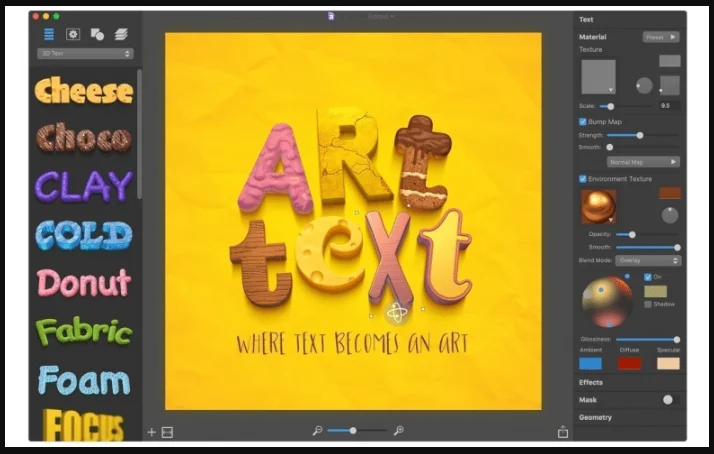Click the texture offset square control
Screen dimensions: 714x454
(670, 85)
